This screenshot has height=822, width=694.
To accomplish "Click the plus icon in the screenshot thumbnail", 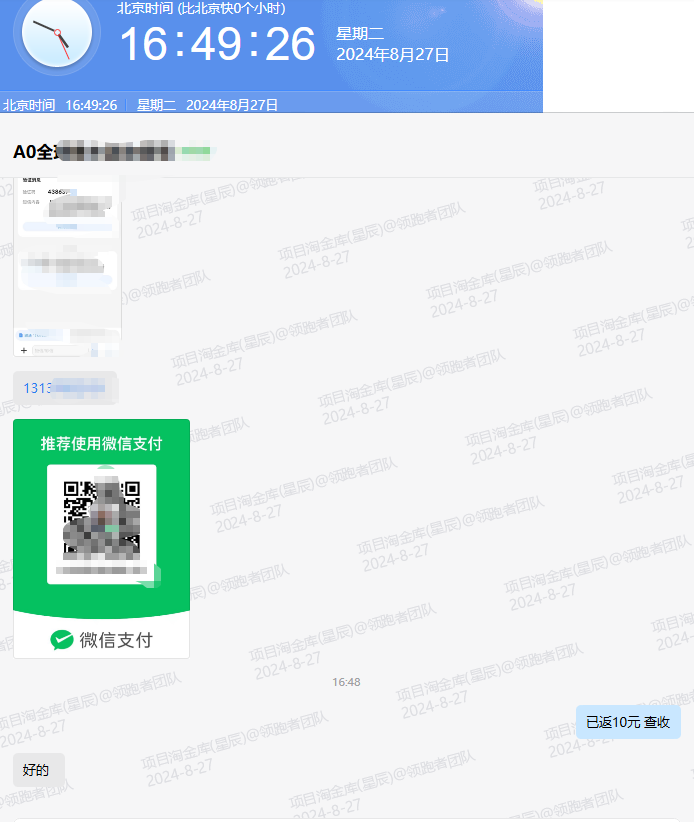I will coord(24,351).
